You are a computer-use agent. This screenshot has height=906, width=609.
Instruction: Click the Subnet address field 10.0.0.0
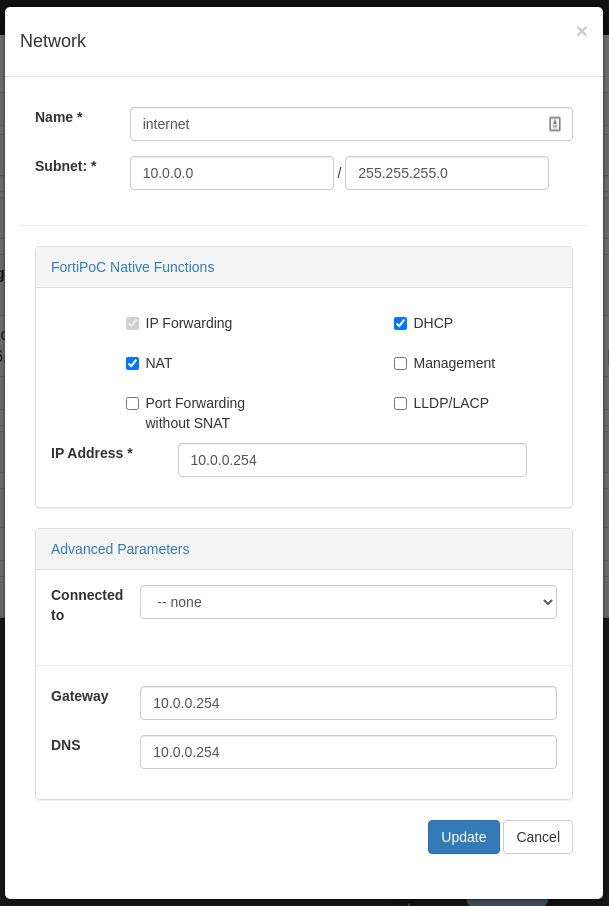click(x=231, y=173)
